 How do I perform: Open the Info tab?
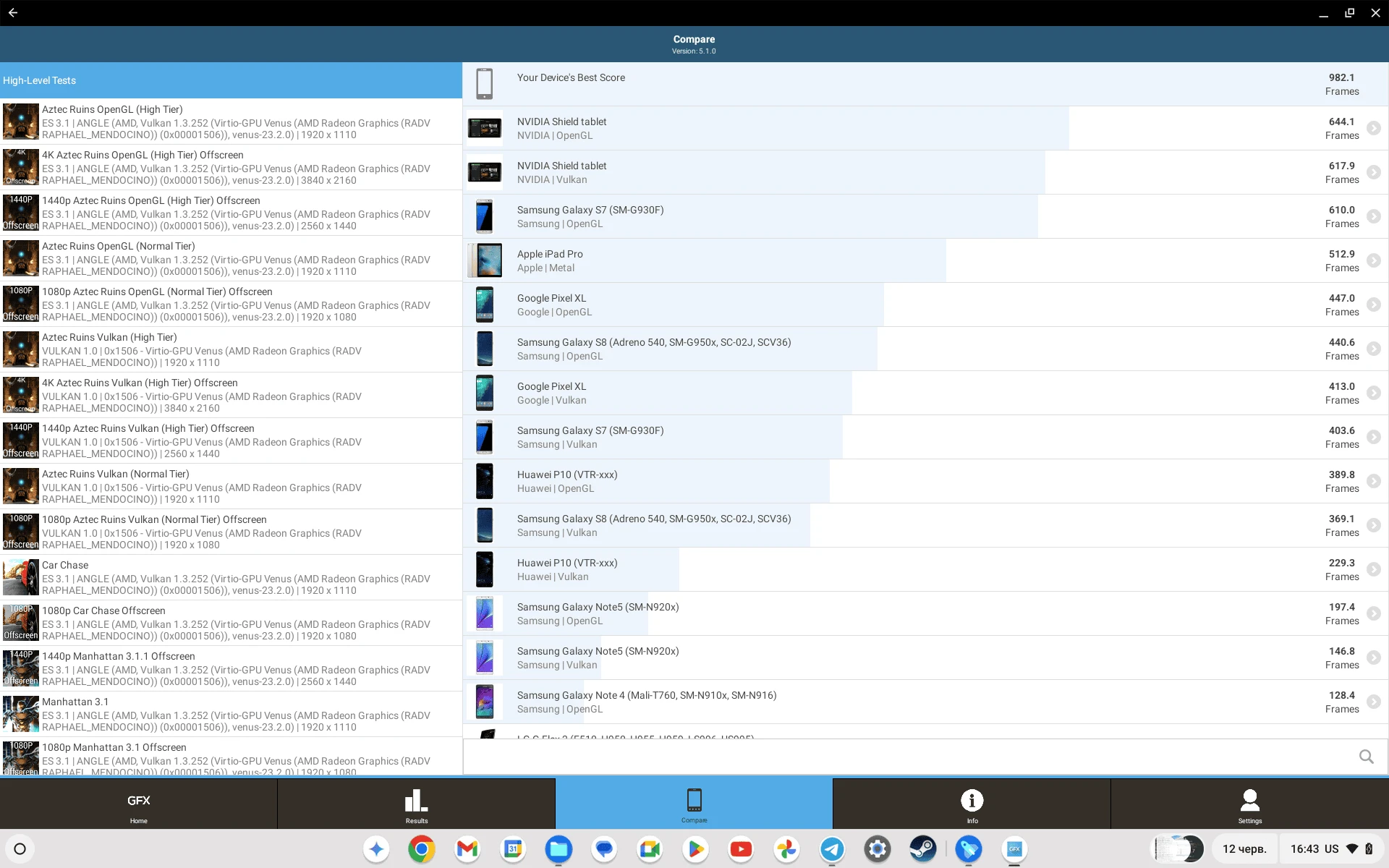point(972,804)
